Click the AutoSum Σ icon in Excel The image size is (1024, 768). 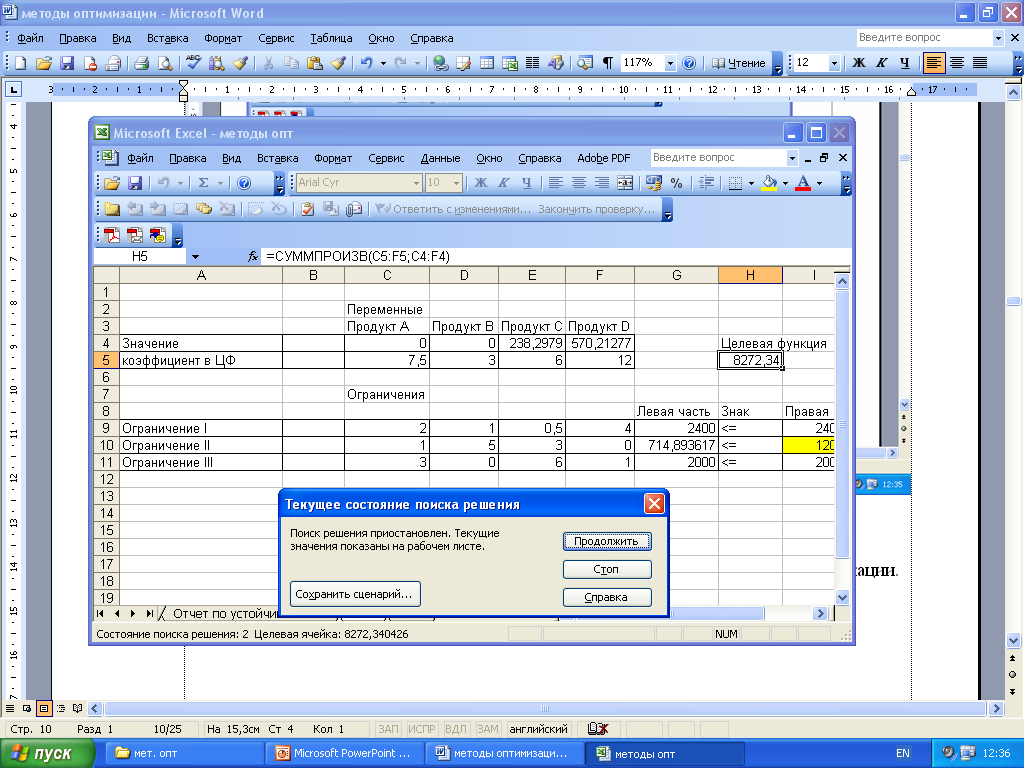[x=204, y=183]
